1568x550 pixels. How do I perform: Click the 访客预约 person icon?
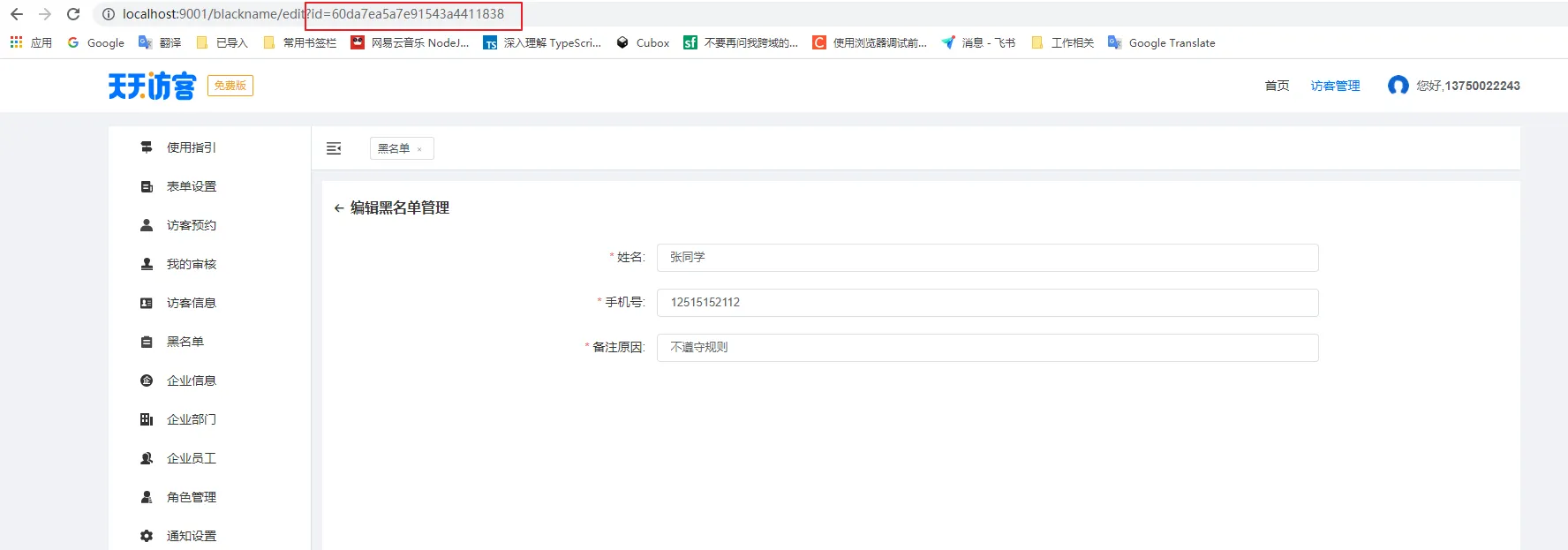(x=147, y=225)
